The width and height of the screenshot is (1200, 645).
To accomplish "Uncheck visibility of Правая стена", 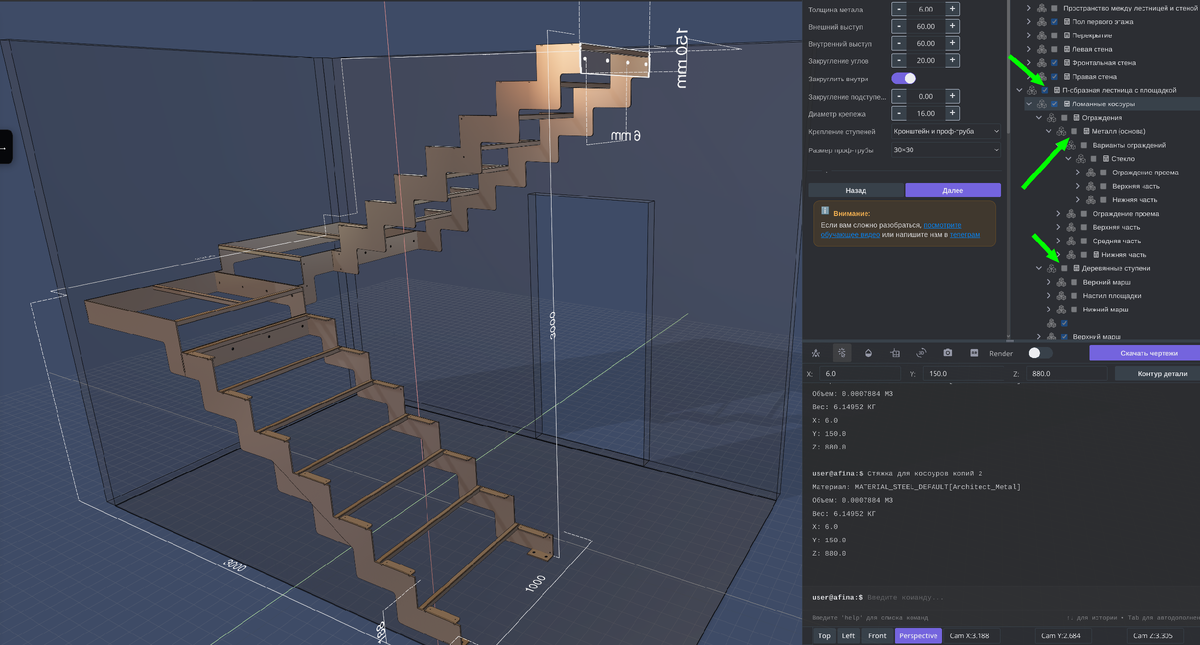I will (x=1054, y=76).
